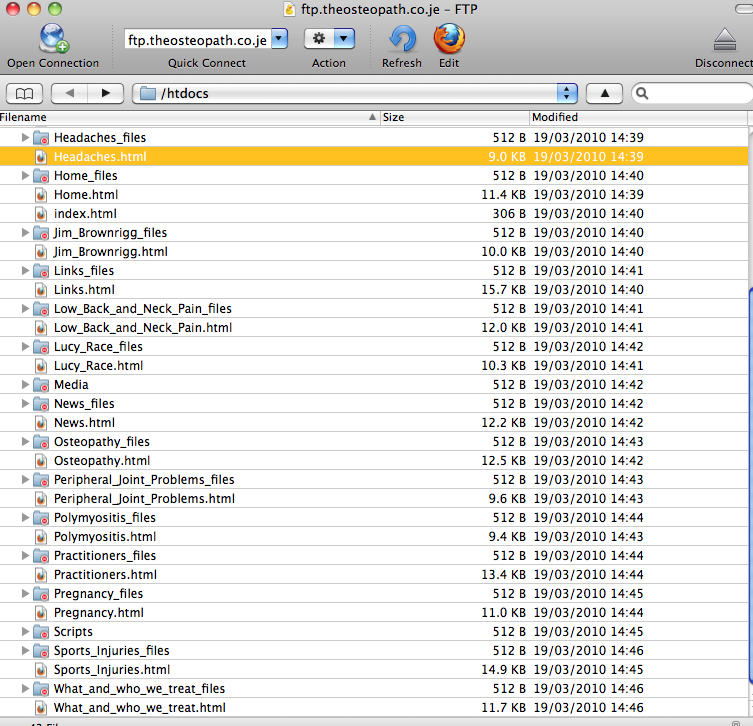The width and height of the screenshot is (753, 726).
Task: Click the title bar duck proxy icon
Action: click(x=289, y=9)
